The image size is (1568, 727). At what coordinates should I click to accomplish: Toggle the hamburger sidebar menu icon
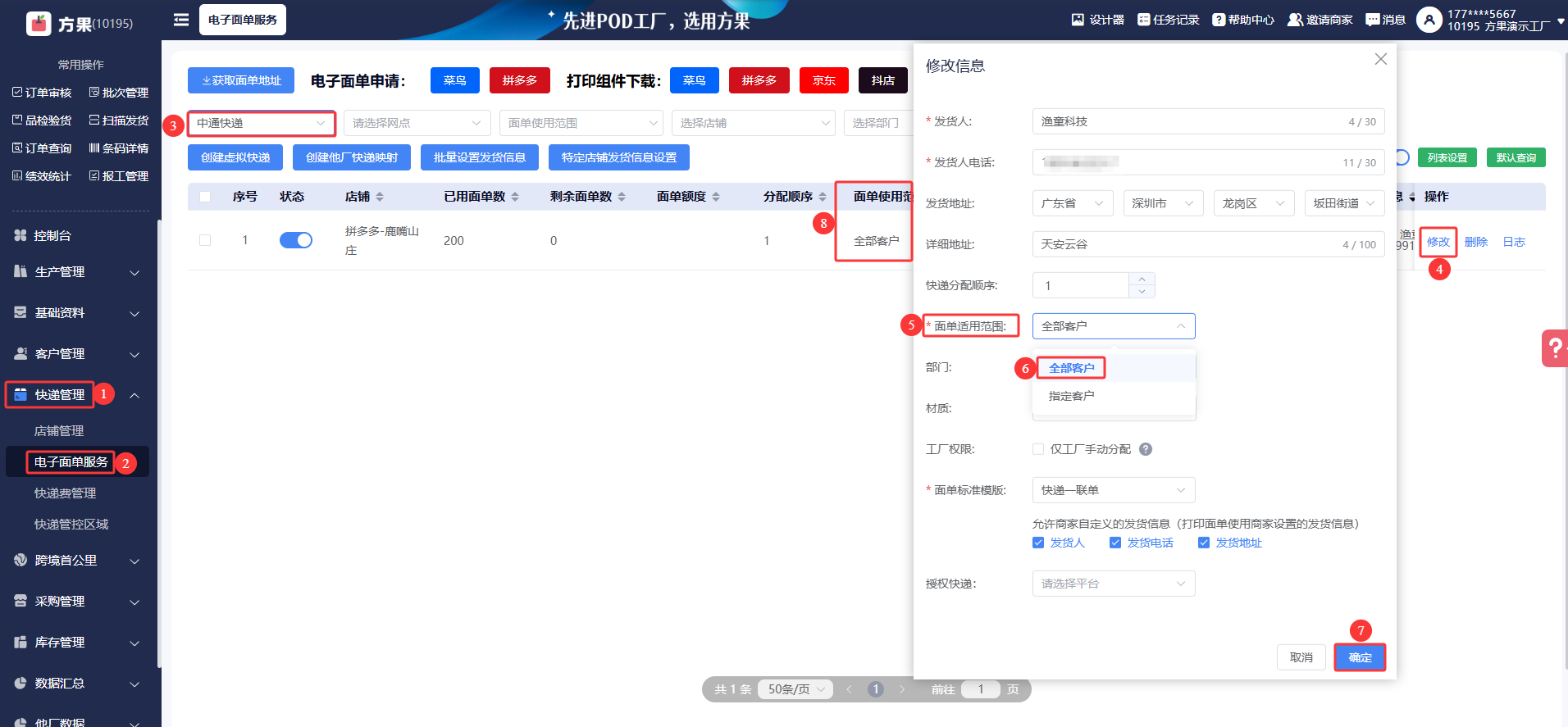181,20
